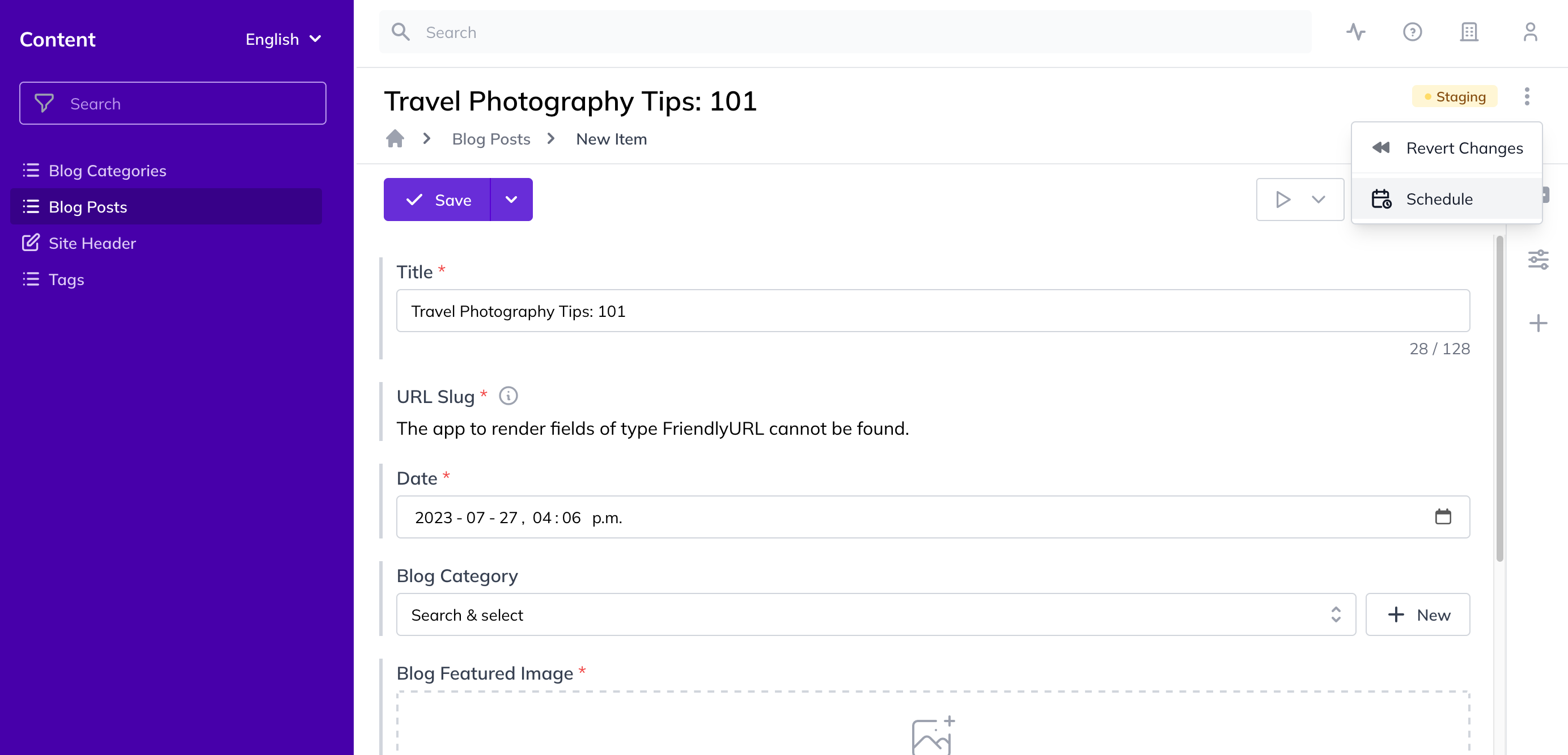Click the New Item breadcrumb
Screen dimensions: 1568x755
611,139
